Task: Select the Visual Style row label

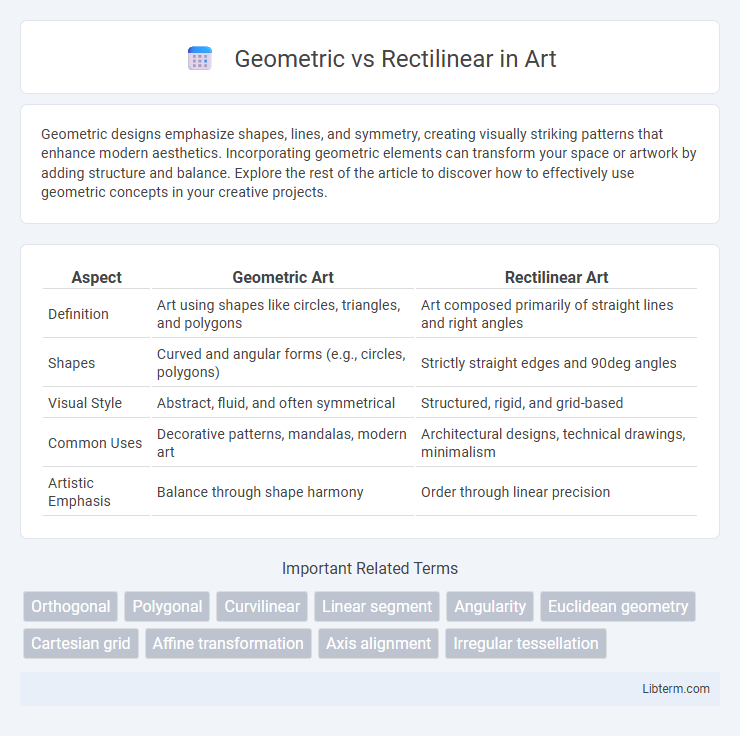Action: click(85, 403)
